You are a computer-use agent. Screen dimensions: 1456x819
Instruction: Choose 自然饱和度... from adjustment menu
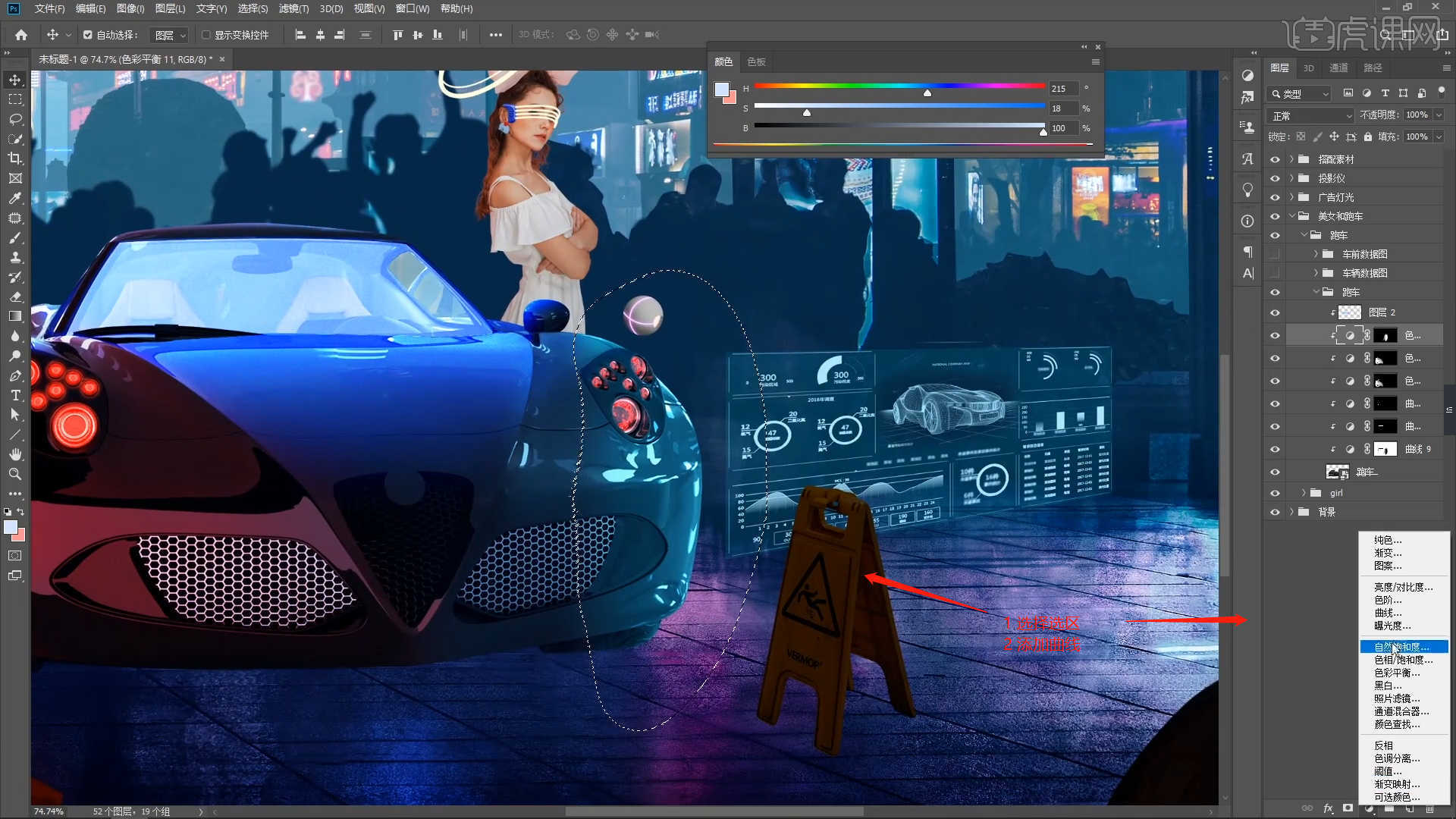(x=1404, y=647)
